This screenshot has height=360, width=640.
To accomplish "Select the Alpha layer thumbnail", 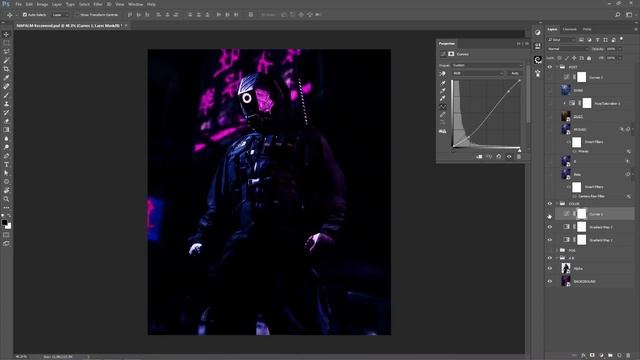I will (x=566, y=268).
